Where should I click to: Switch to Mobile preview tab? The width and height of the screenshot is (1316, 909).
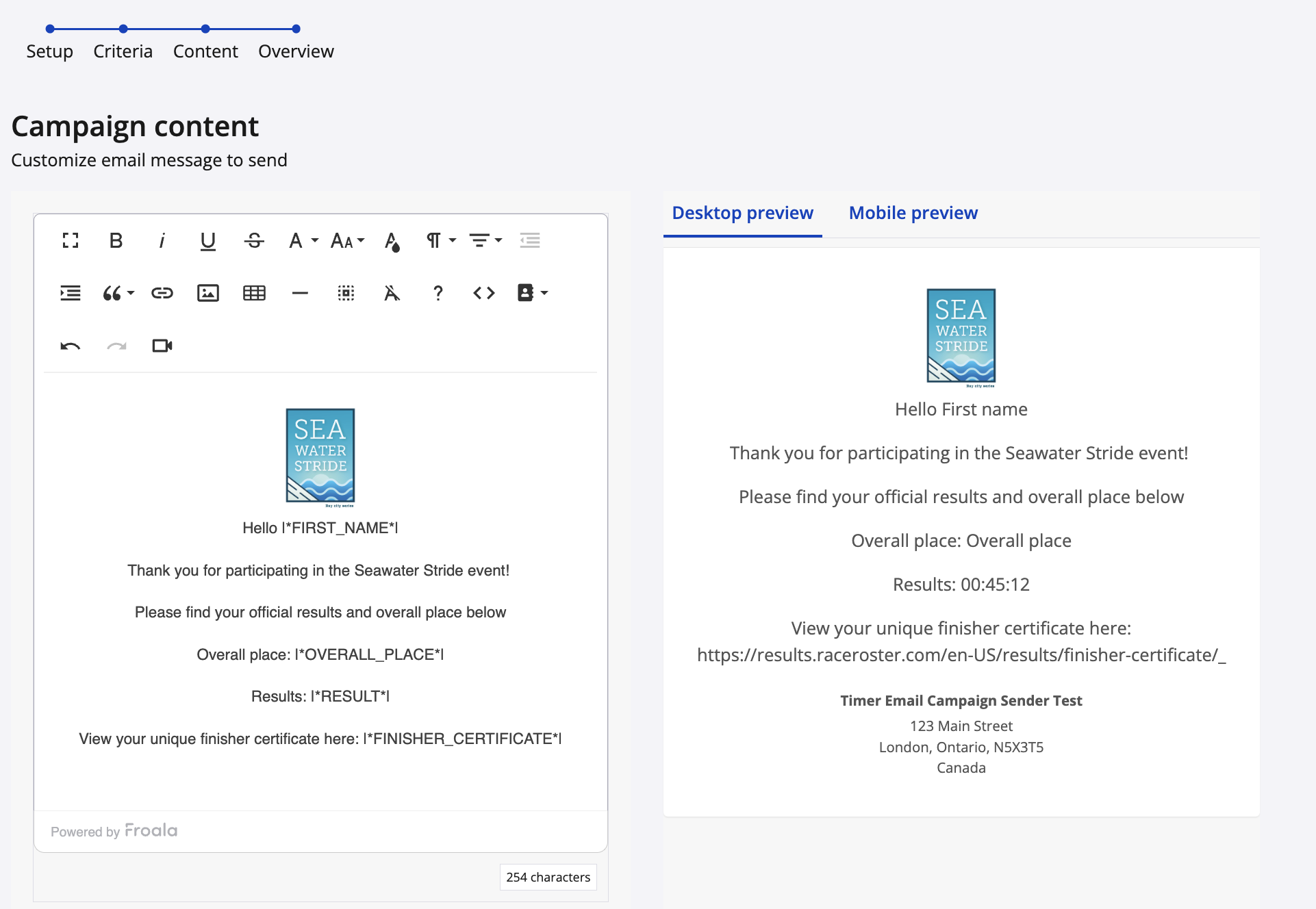tap(913, 213)
